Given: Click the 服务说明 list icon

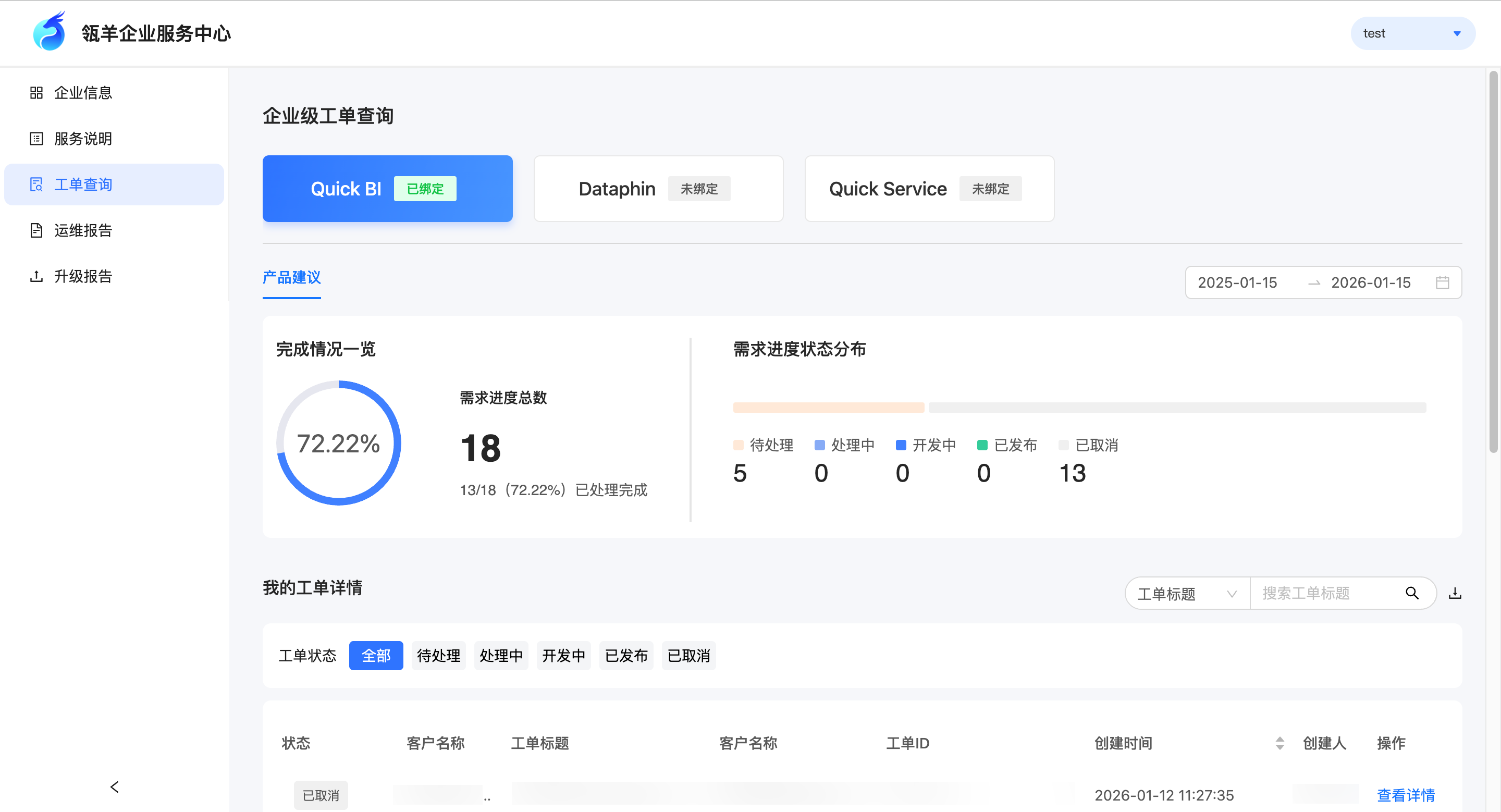Looking at the screenshot, I should [36, 139].
